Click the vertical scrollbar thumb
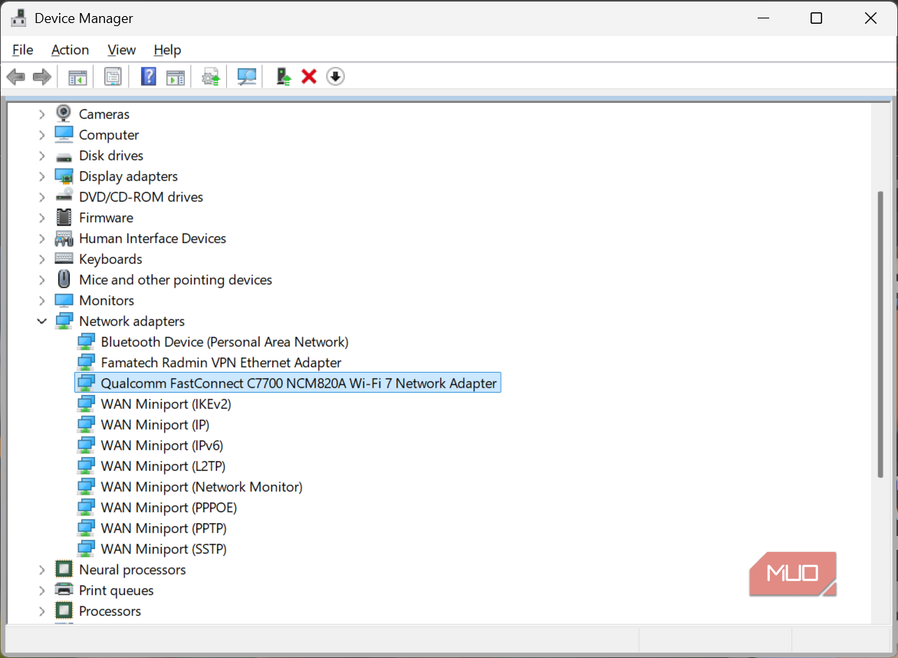This screenshot has width=898, height=658. pos(880,334)
